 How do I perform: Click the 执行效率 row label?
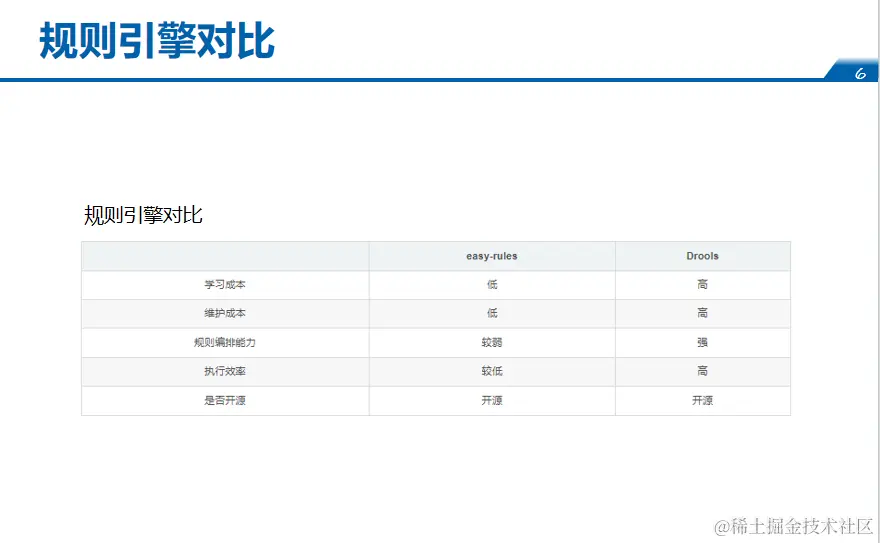[224, 371]
